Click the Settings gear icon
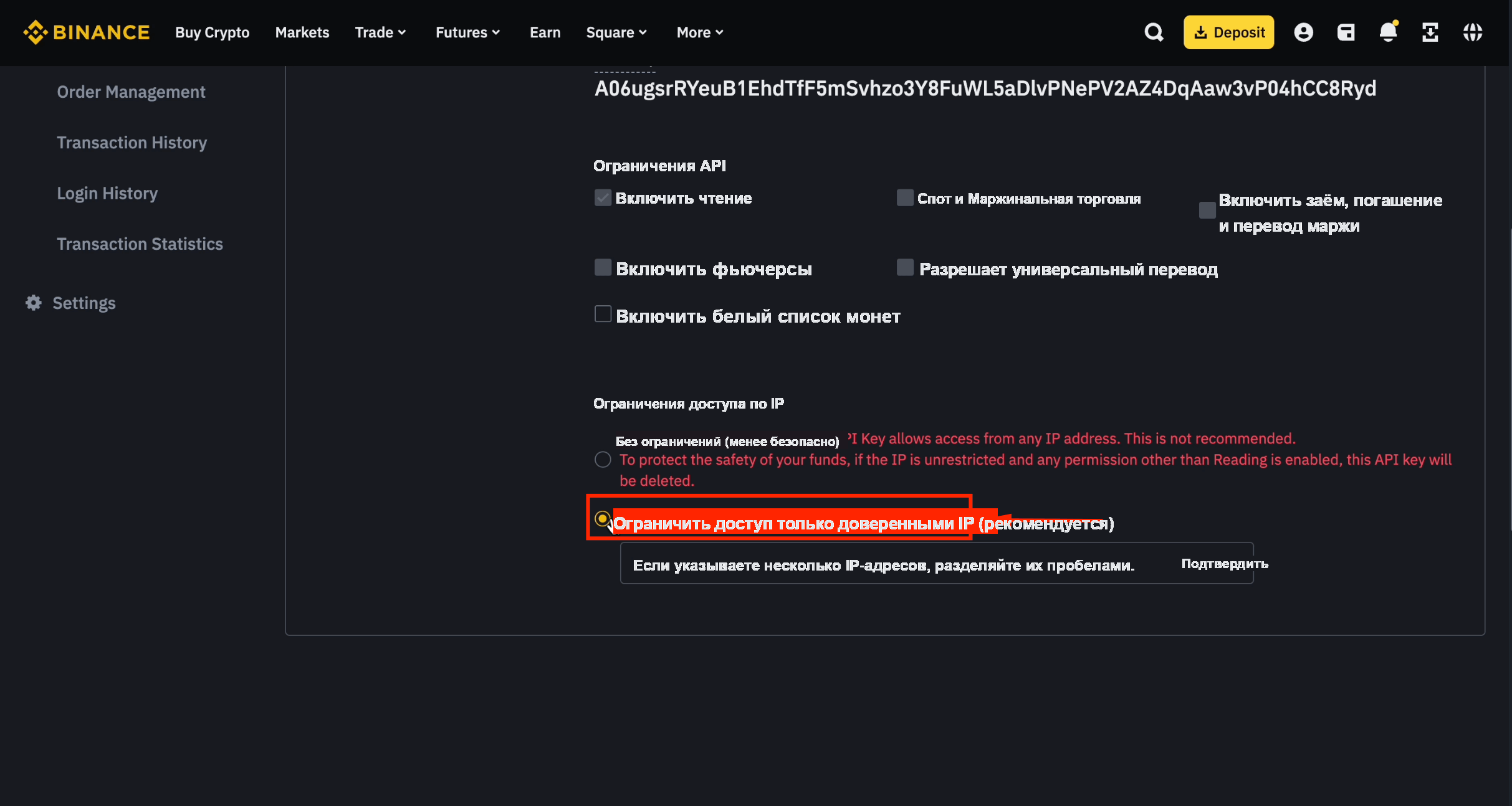1512x806 pixels. [x=34, y=303]
